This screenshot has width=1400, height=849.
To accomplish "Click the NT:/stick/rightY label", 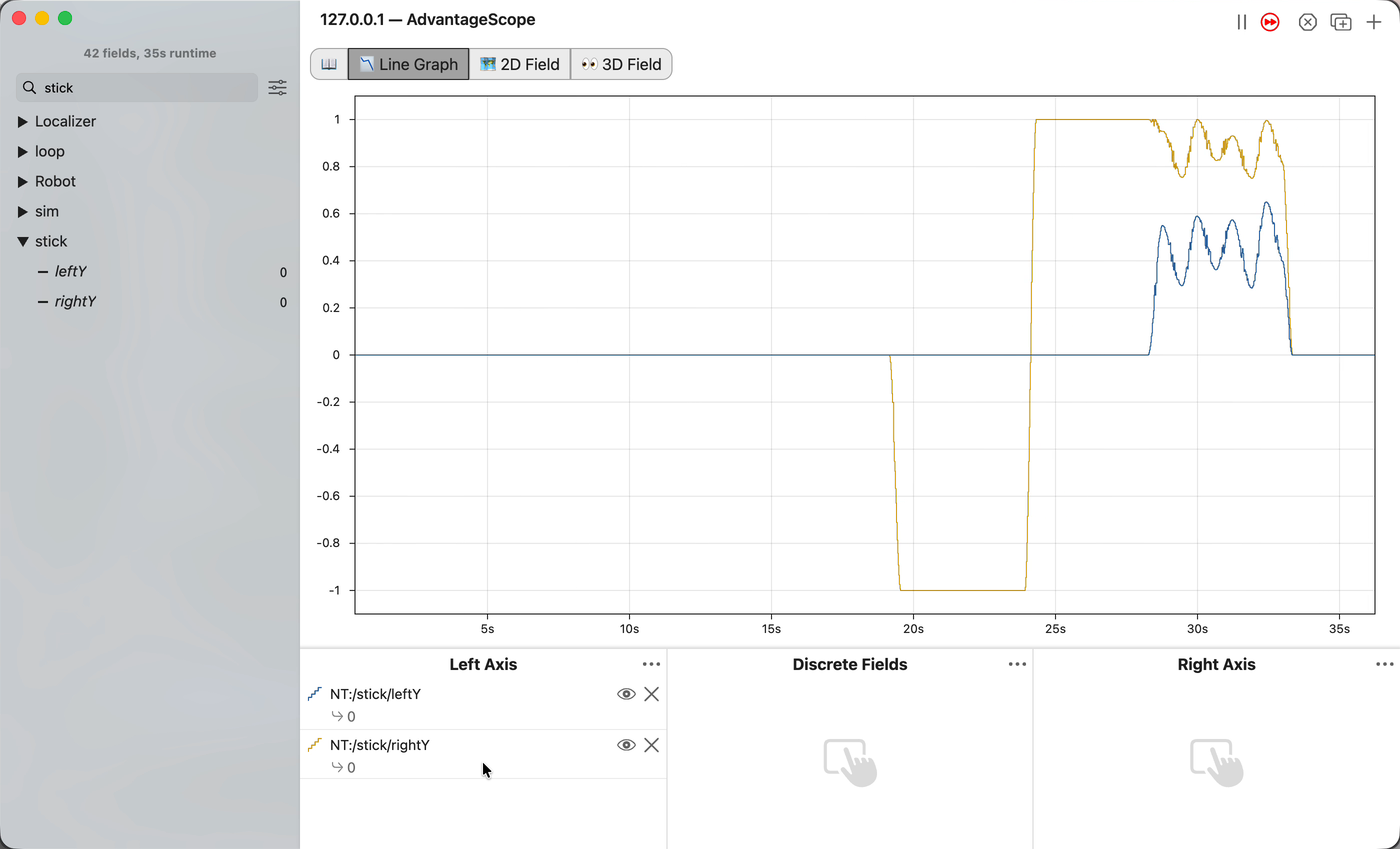I will 380,745.
